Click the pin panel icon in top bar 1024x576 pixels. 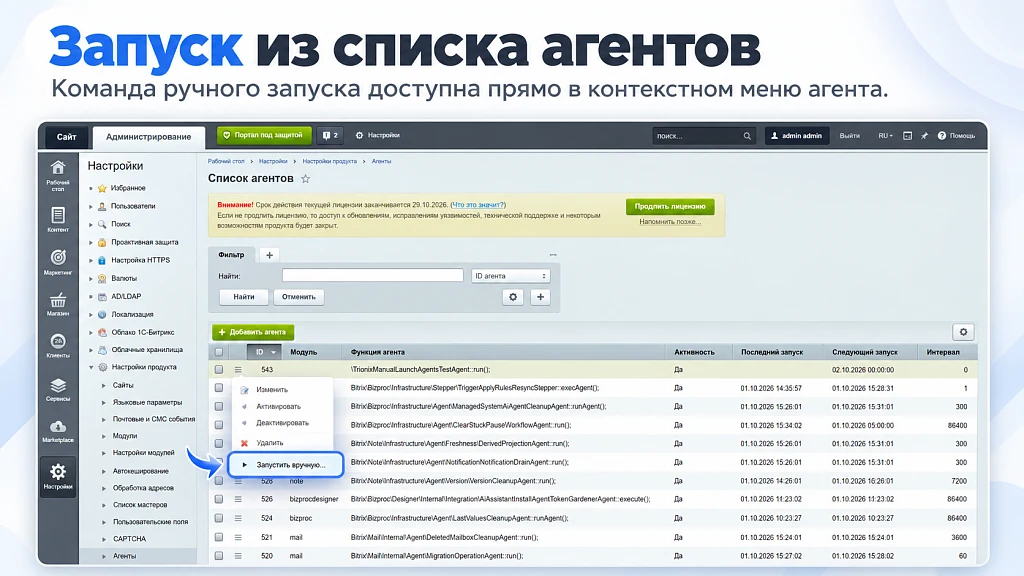924,136
